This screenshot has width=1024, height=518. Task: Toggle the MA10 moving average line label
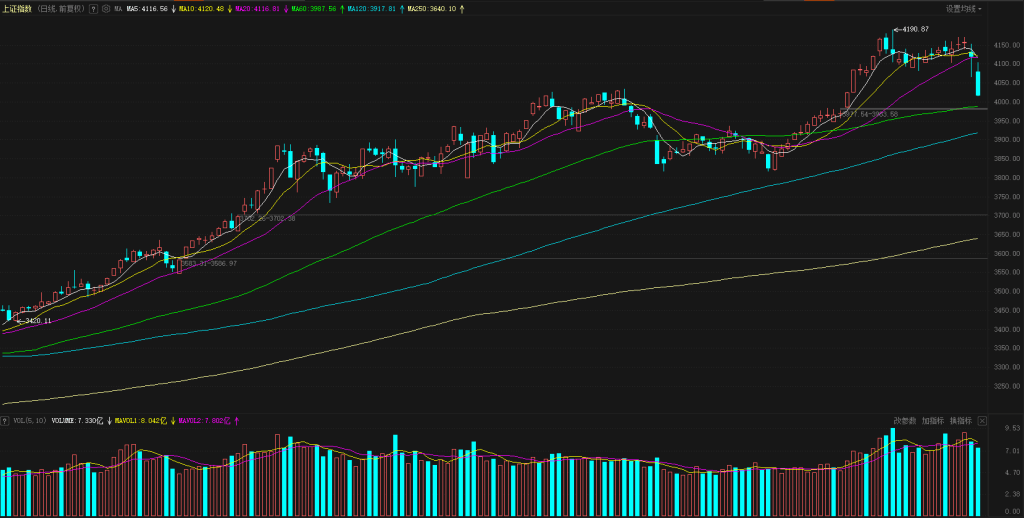click(200, 8)
